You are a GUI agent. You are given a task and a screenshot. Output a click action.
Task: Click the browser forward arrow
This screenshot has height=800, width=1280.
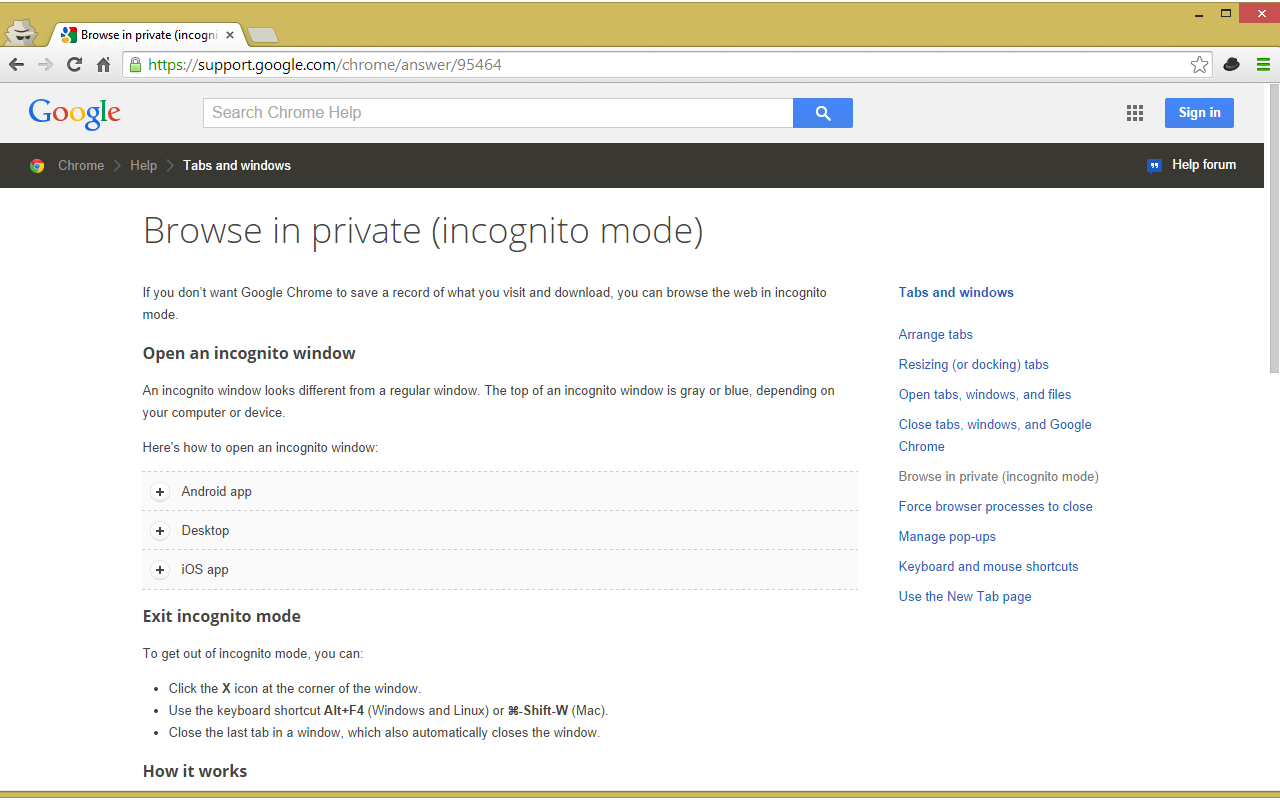click(x=46, y=65)
